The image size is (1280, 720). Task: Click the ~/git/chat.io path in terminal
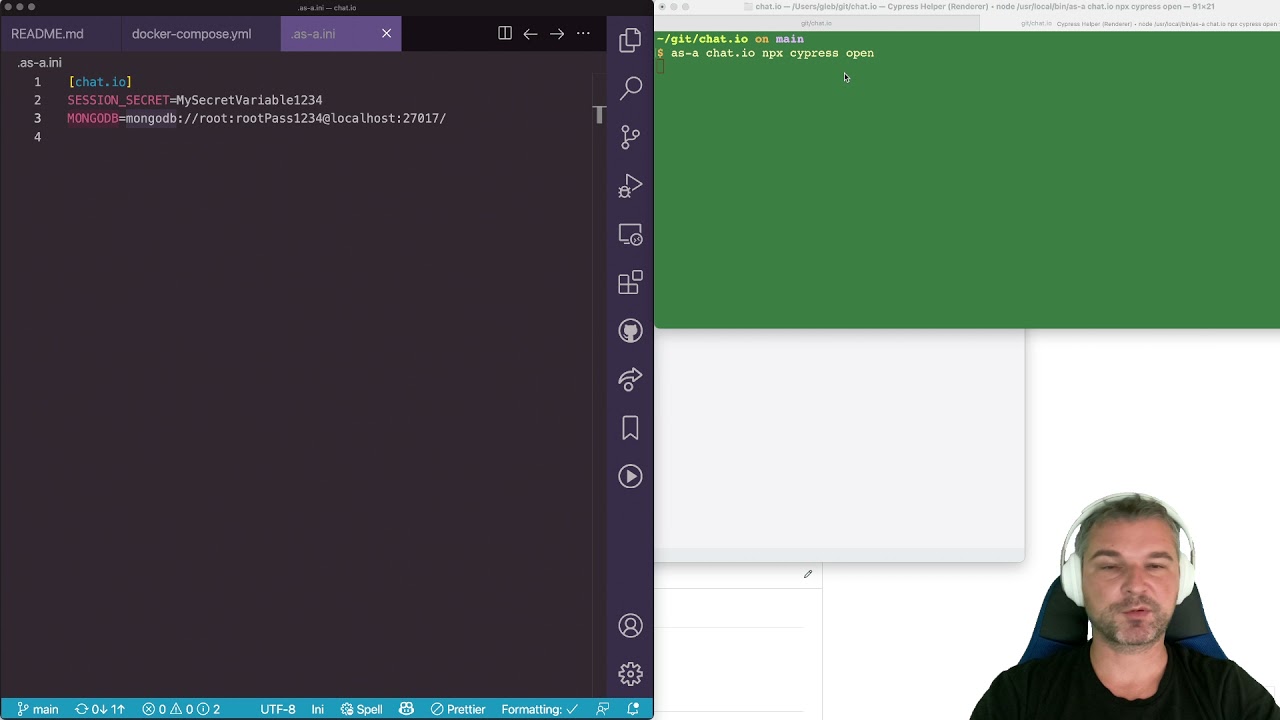pos(702,39)
